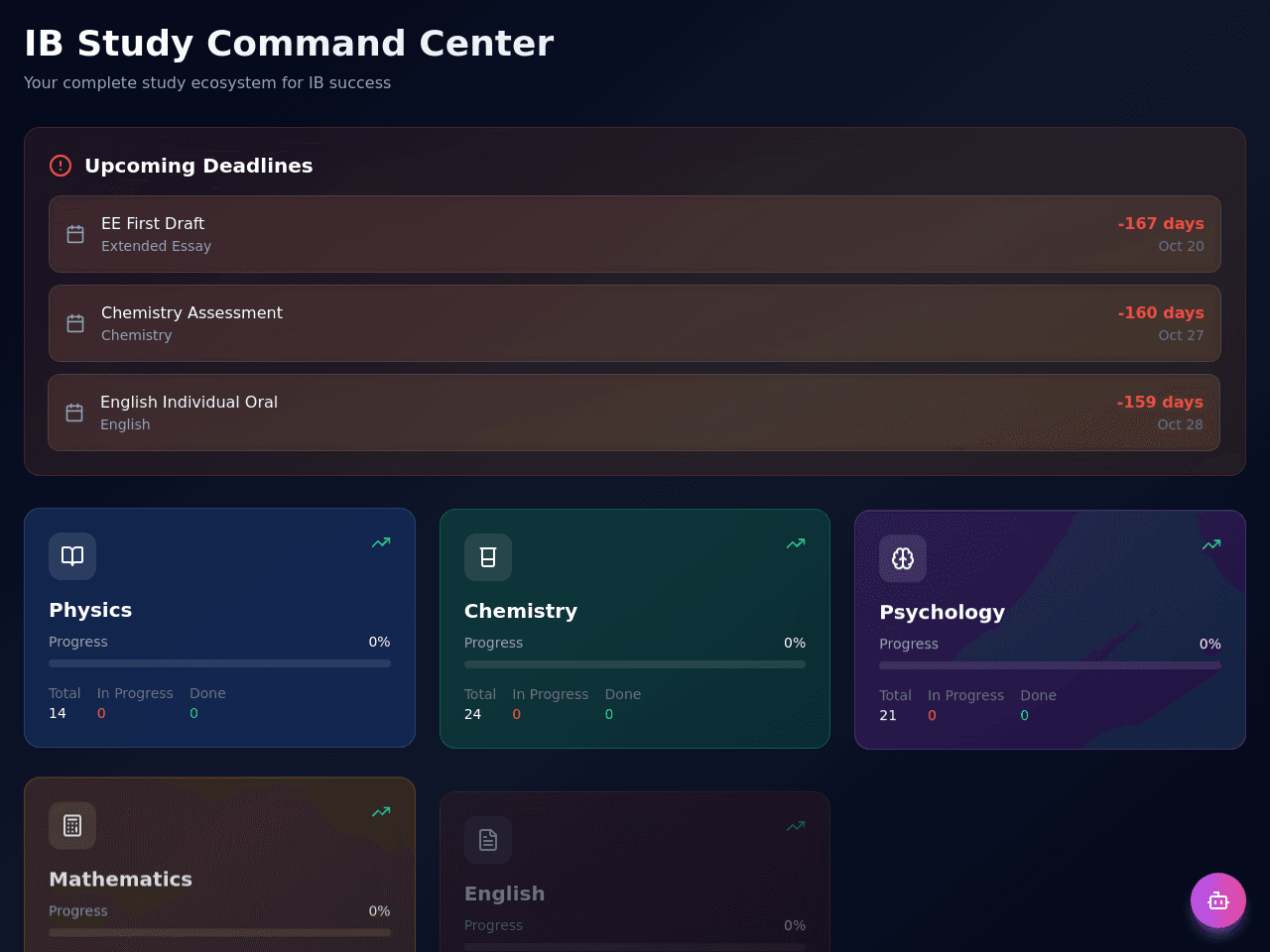The width and height of the screenshot is (1270, 952).
Task: Click the Psychology 0% progress value
Action: pos(1210,644)
